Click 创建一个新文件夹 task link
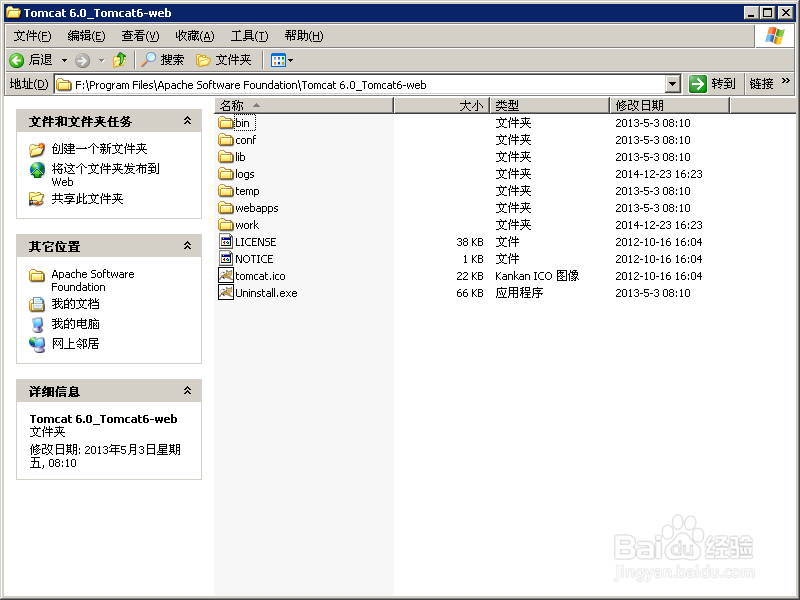Screen dimensions: 800x600 (x=99, y=148)
